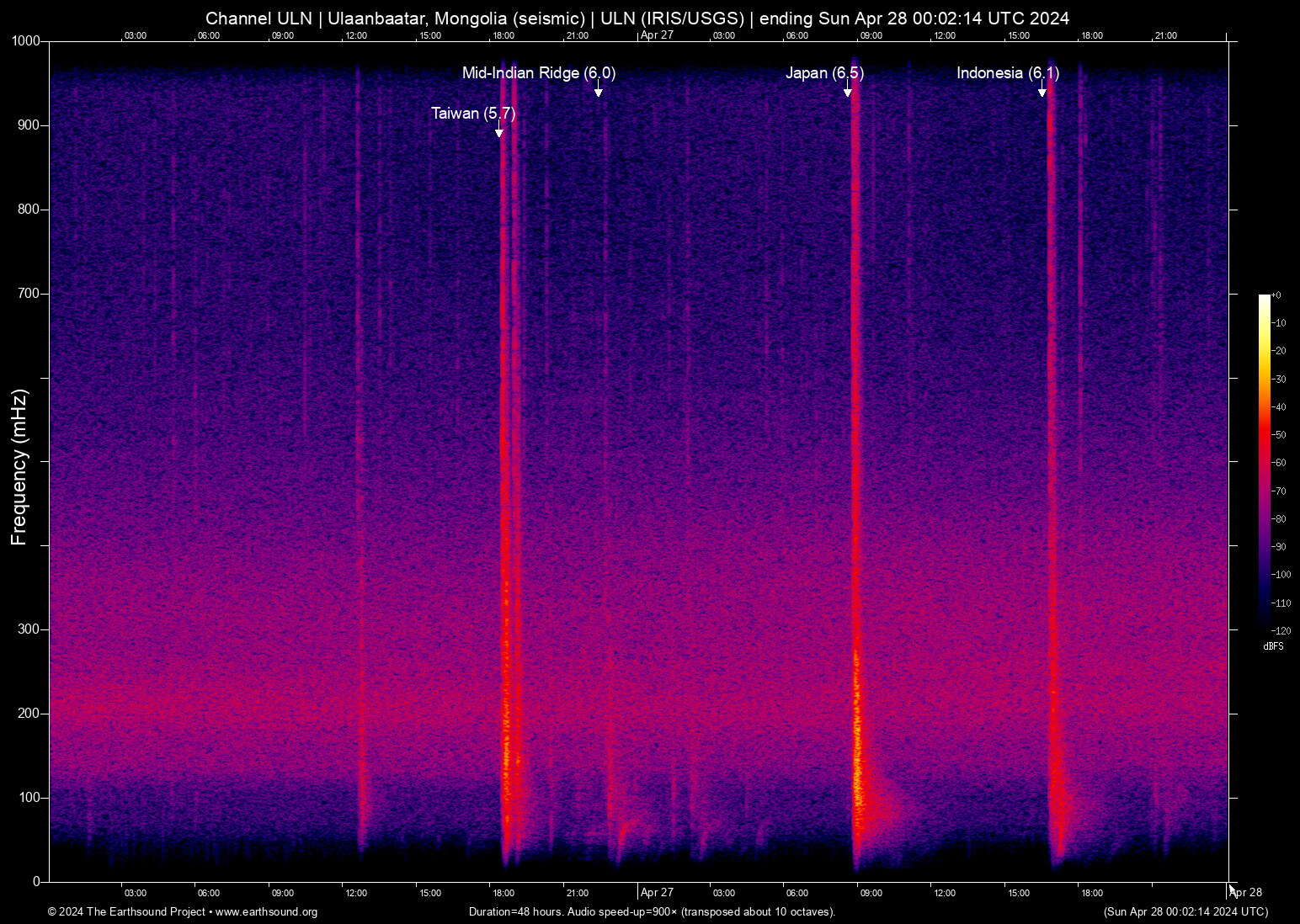Click the 1000 tick label on the frequency axis
This screenshot has width=1300, height=924.
click(x=26, y=41)
